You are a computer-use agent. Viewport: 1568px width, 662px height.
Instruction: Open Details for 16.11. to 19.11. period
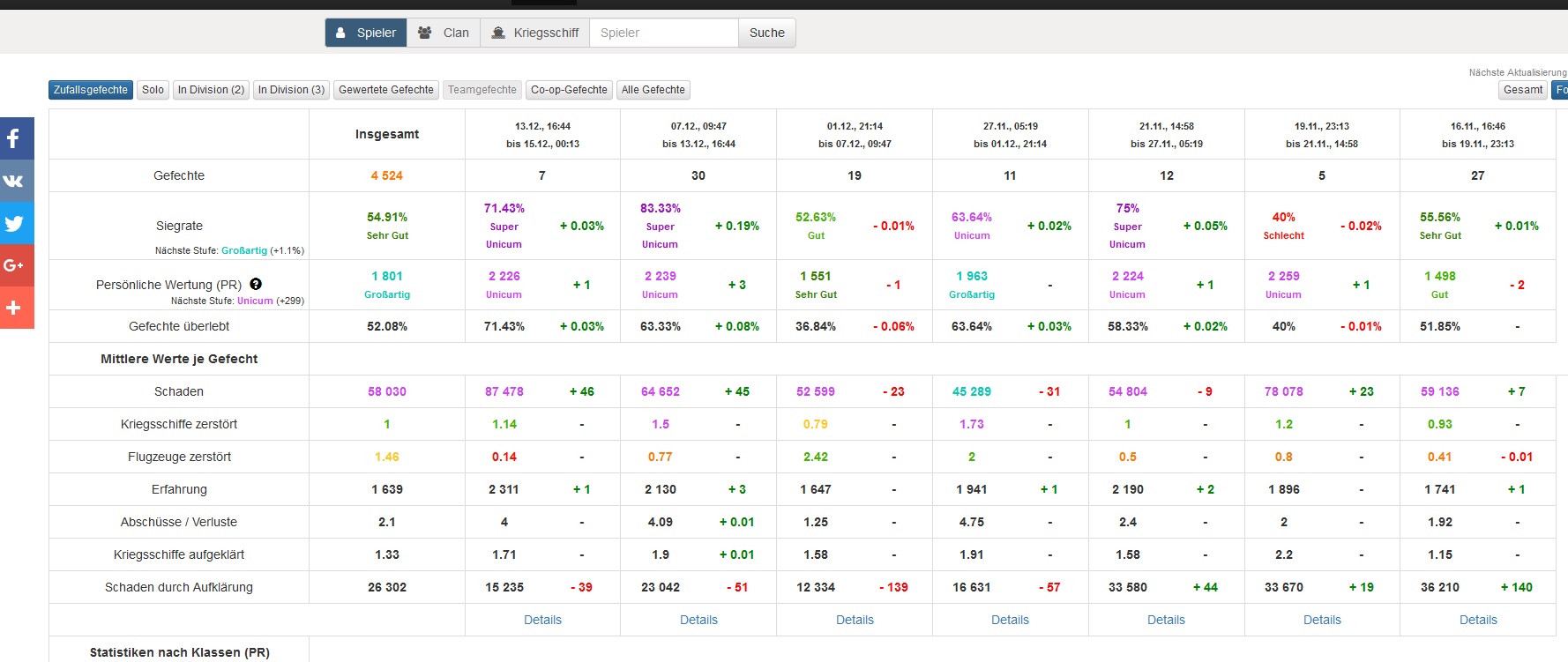click(1478, 620)
